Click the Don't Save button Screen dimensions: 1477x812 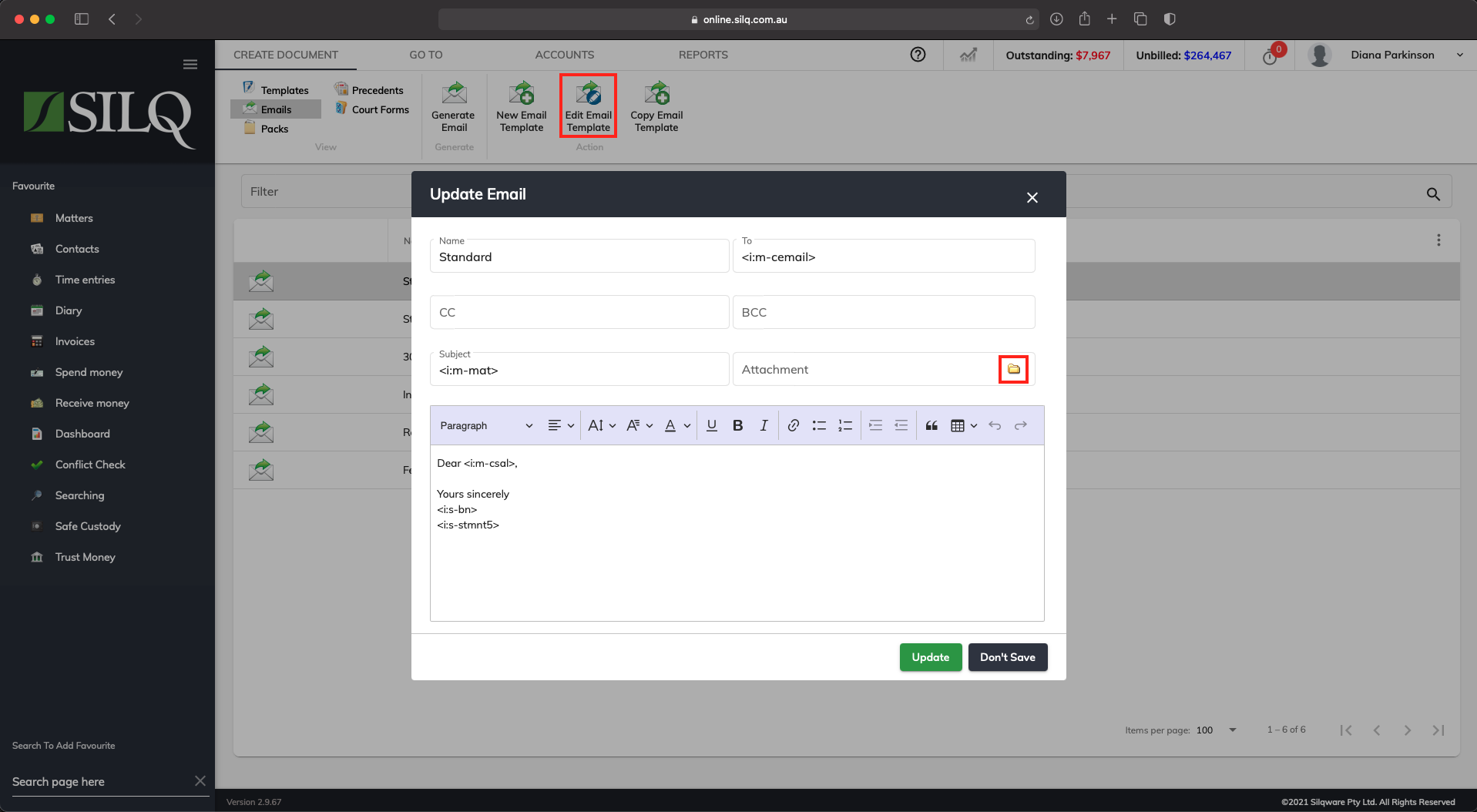click(x=1007, y=656)
